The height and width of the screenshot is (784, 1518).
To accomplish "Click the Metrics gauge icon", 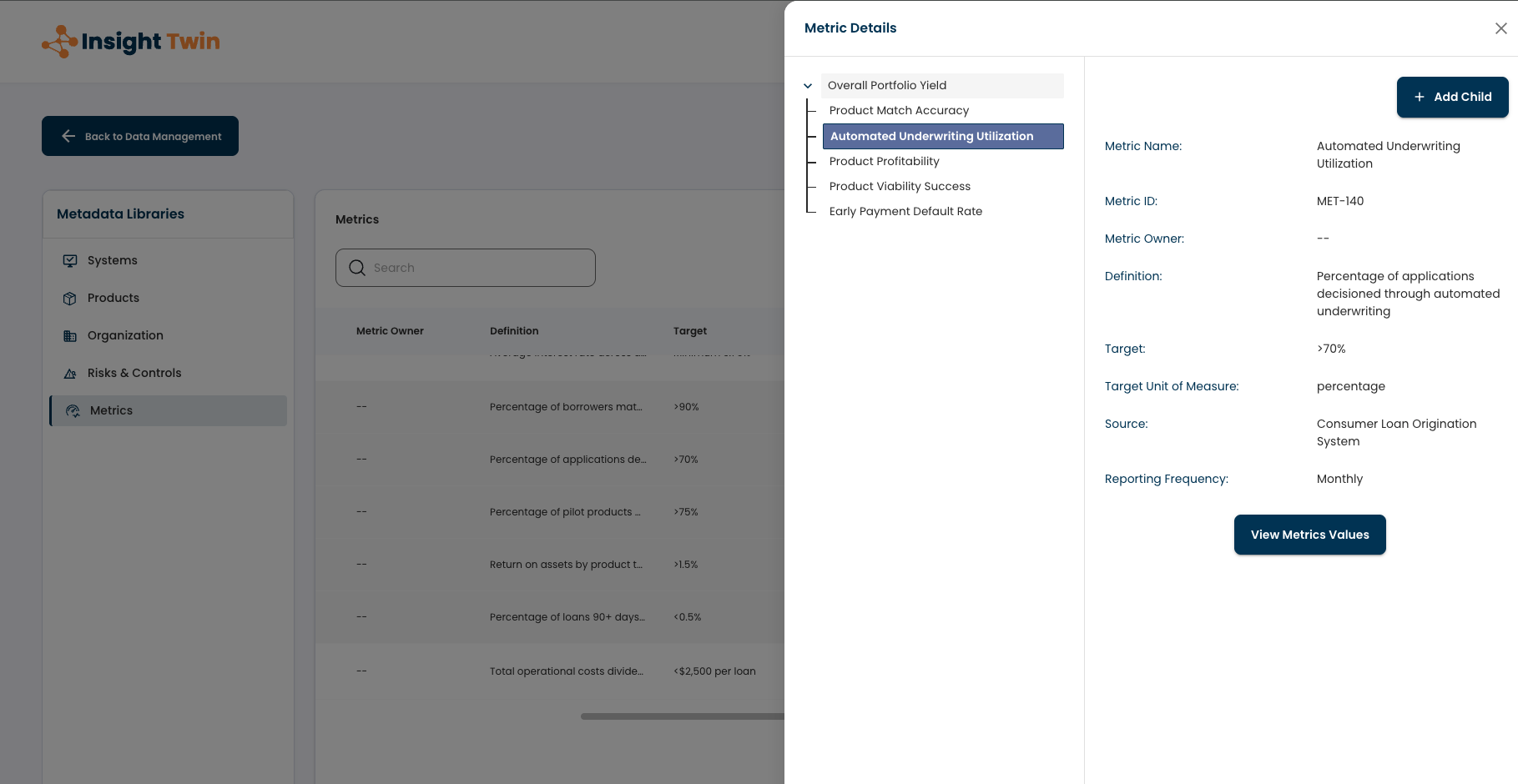I will click(73, 411).
